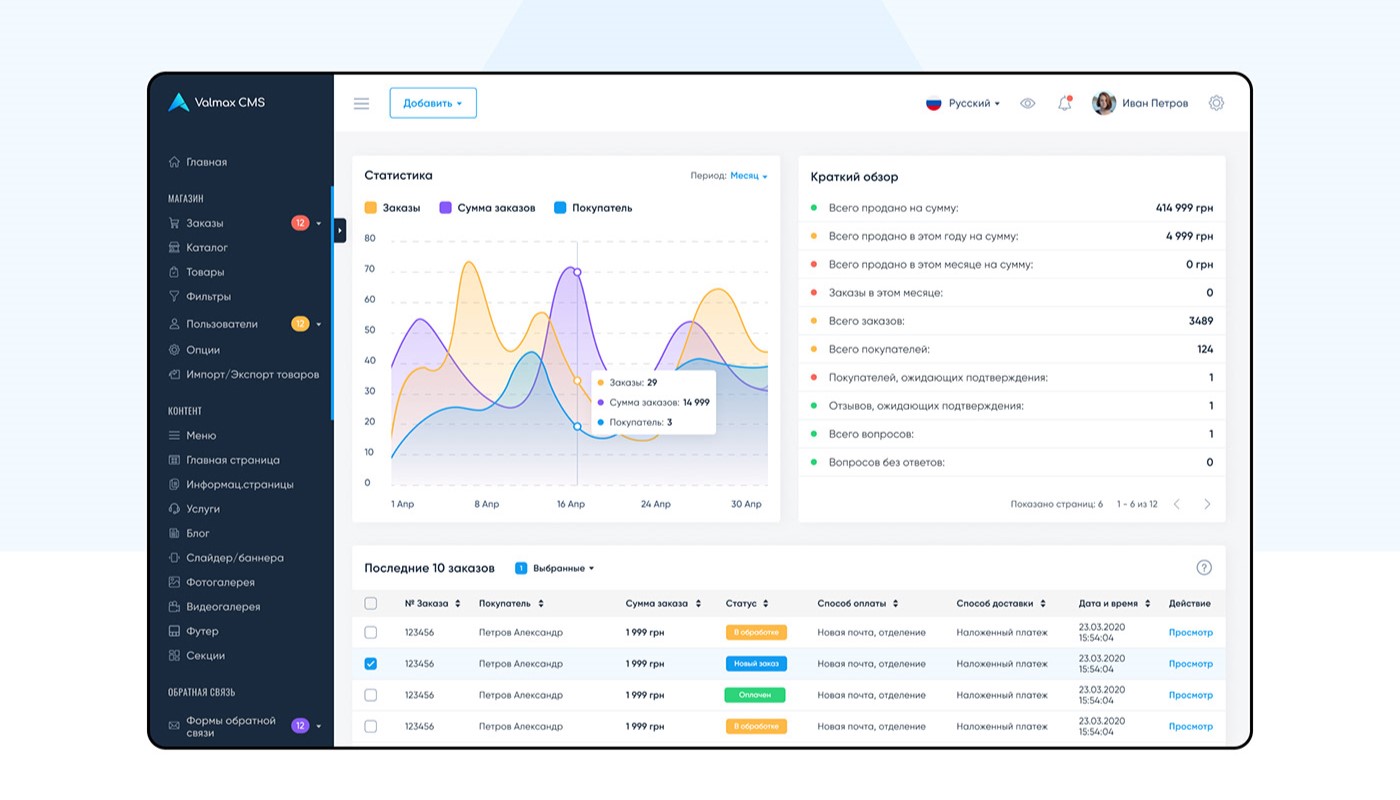Open the Добавить dropdown
The width and height of the screenshot is (1400, 800).
pos(432,103)
